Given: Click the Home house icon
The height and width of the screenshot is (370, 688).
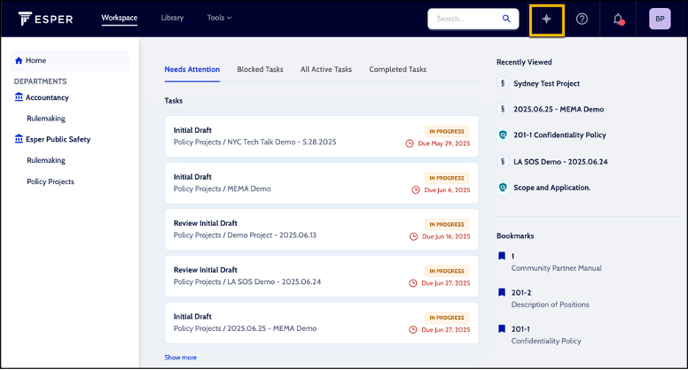Looking at the screenshot, I should pyautogui.click(x=18, y=61).
